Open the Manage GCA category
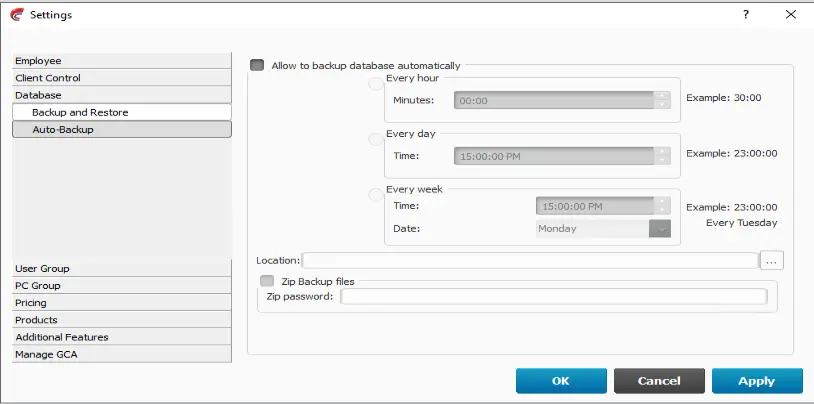The height and width of the screenshot is (404, 814). [121, 354]
